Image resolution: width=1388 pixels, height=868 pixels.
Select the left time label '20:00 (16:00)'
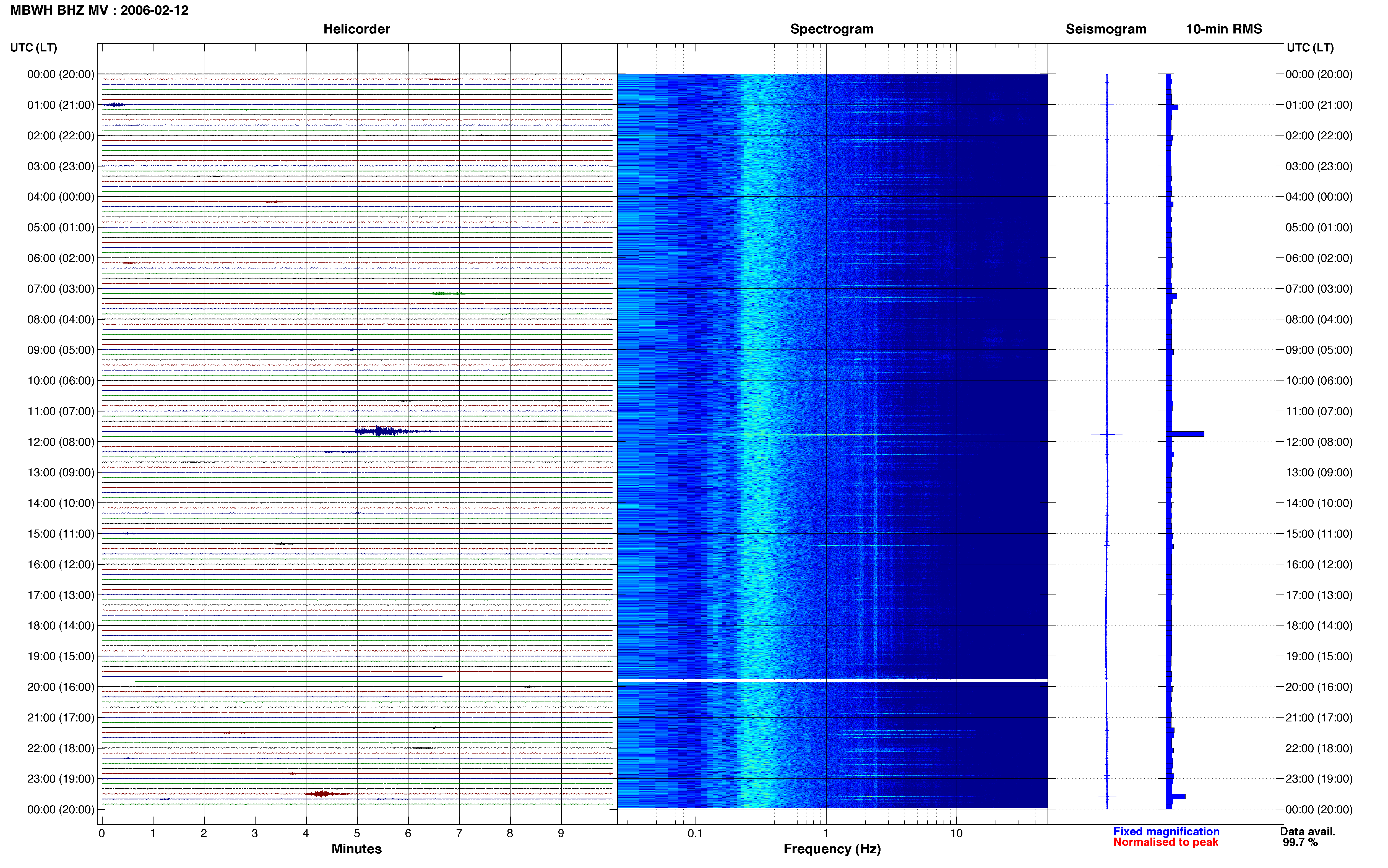pos(61,687)
